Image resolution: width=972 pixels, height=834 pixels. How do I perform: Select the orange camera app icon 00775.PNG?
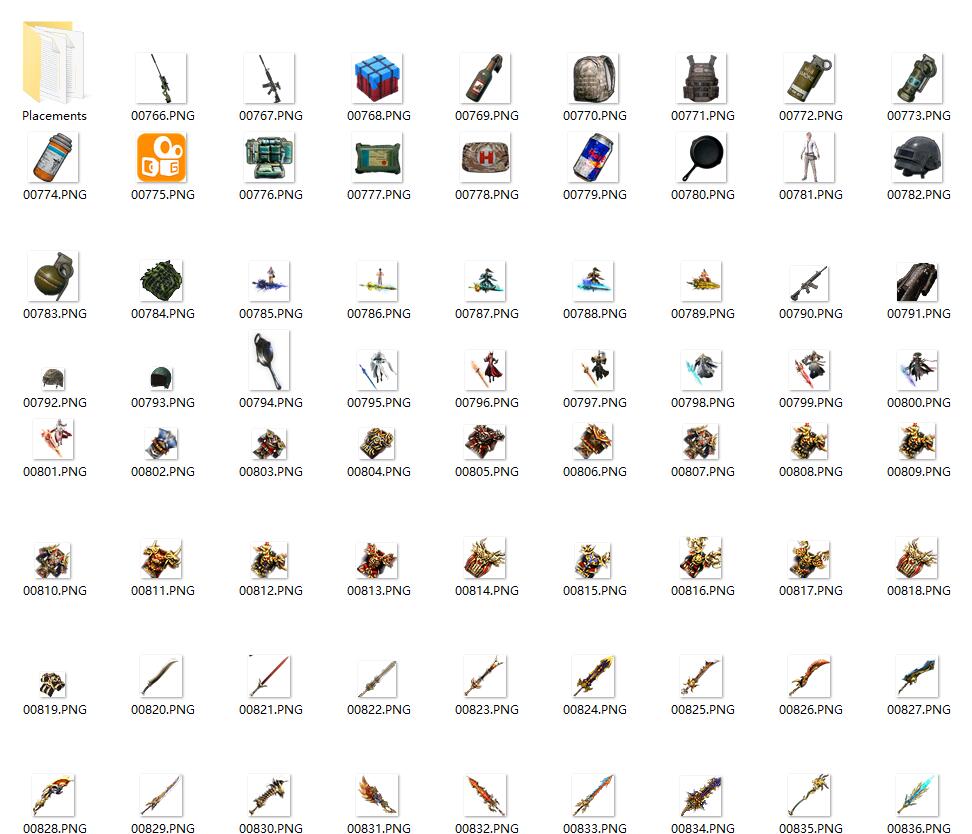[161, 157]
